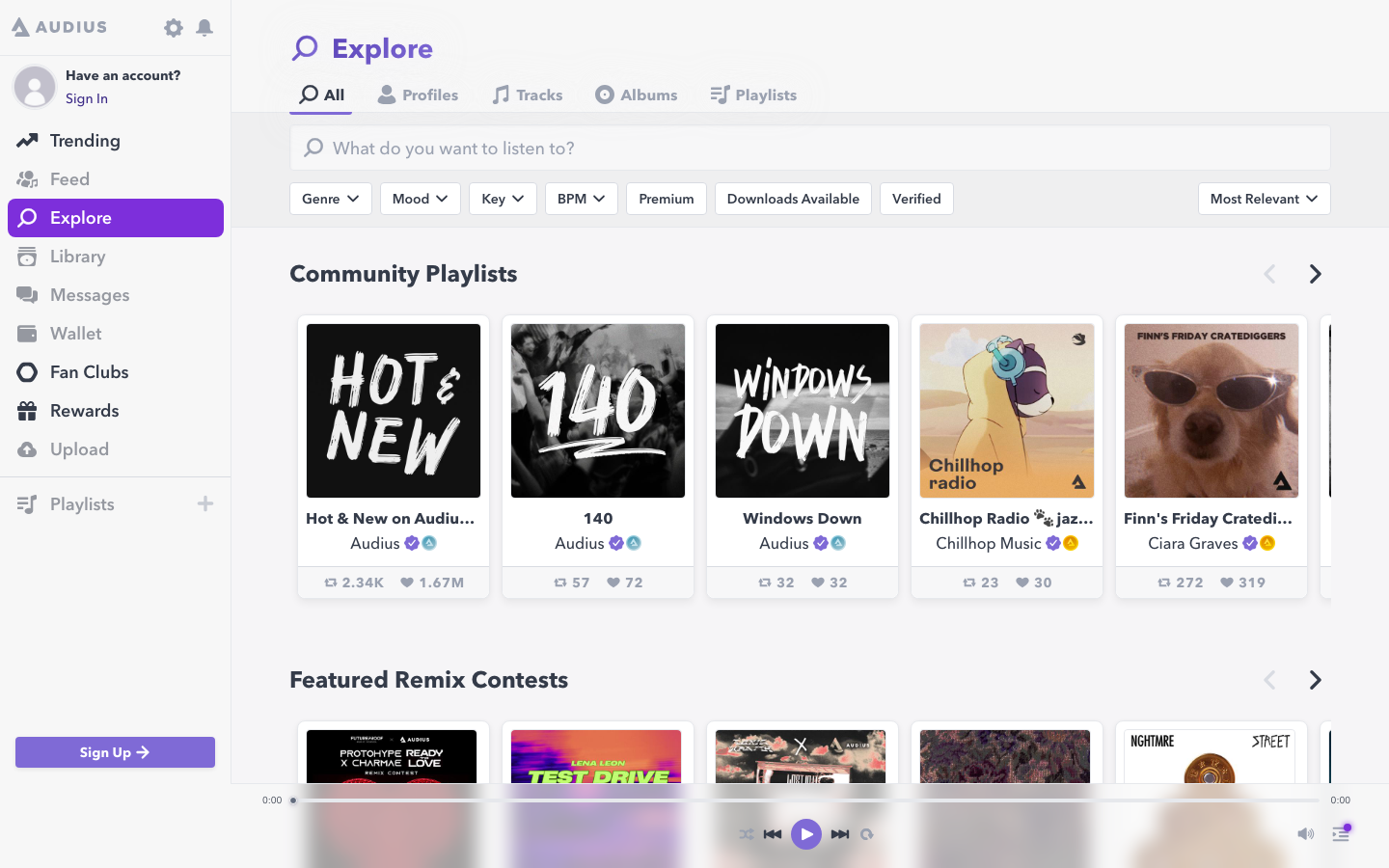The image size is (1389, 868).
Task: Toggle repeat mode
Action: [867, 834]
